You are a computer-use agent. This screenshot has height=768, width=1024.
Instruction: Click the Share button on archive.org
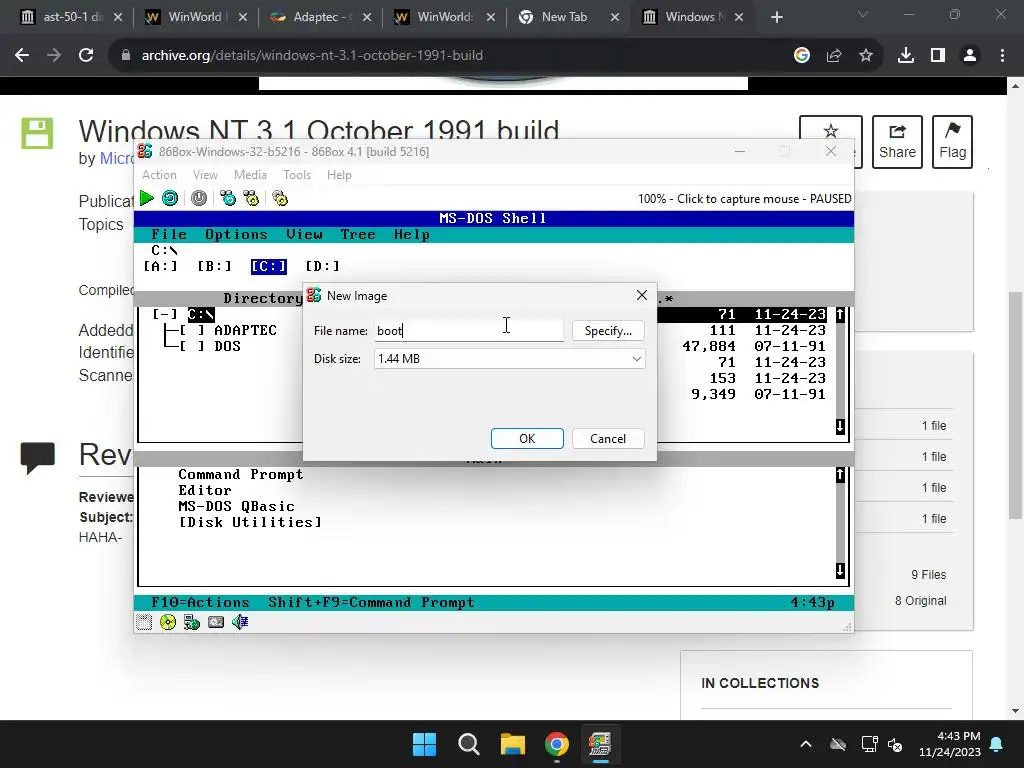point(897,142)
